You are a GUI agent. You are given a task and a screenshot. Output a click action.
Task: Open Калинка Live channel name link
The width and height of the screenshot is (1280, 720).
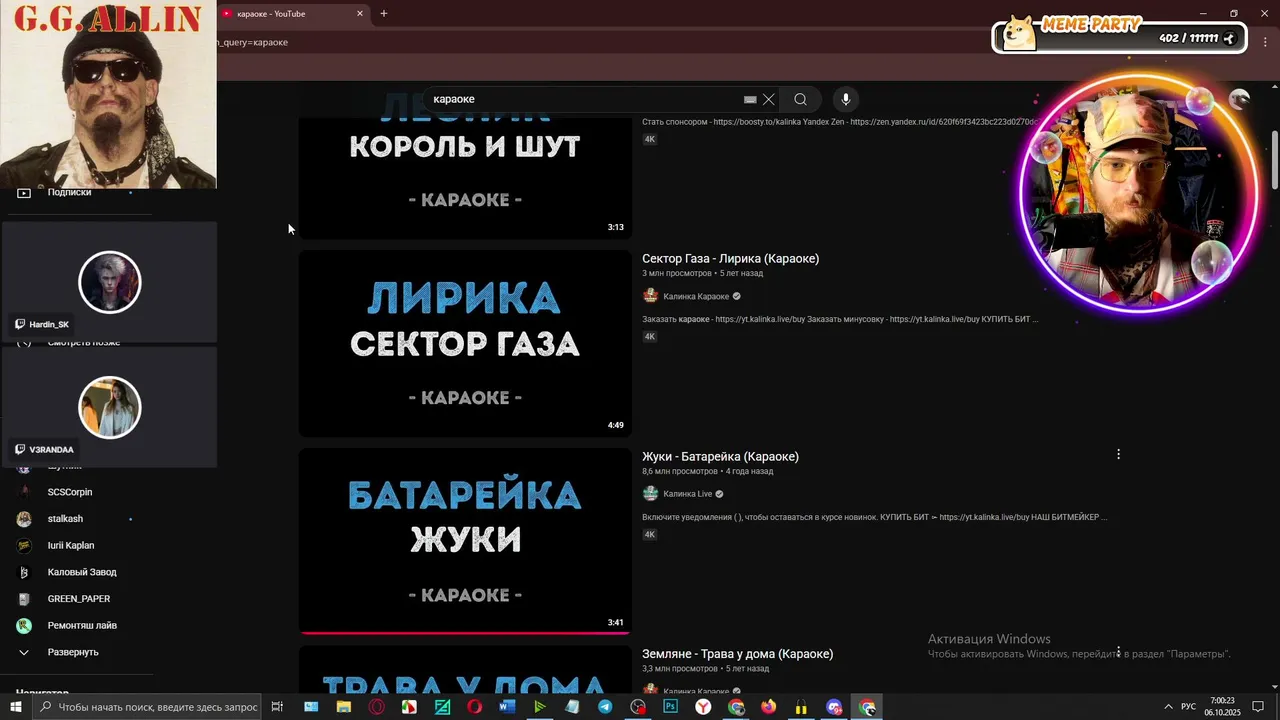[688, 494]
